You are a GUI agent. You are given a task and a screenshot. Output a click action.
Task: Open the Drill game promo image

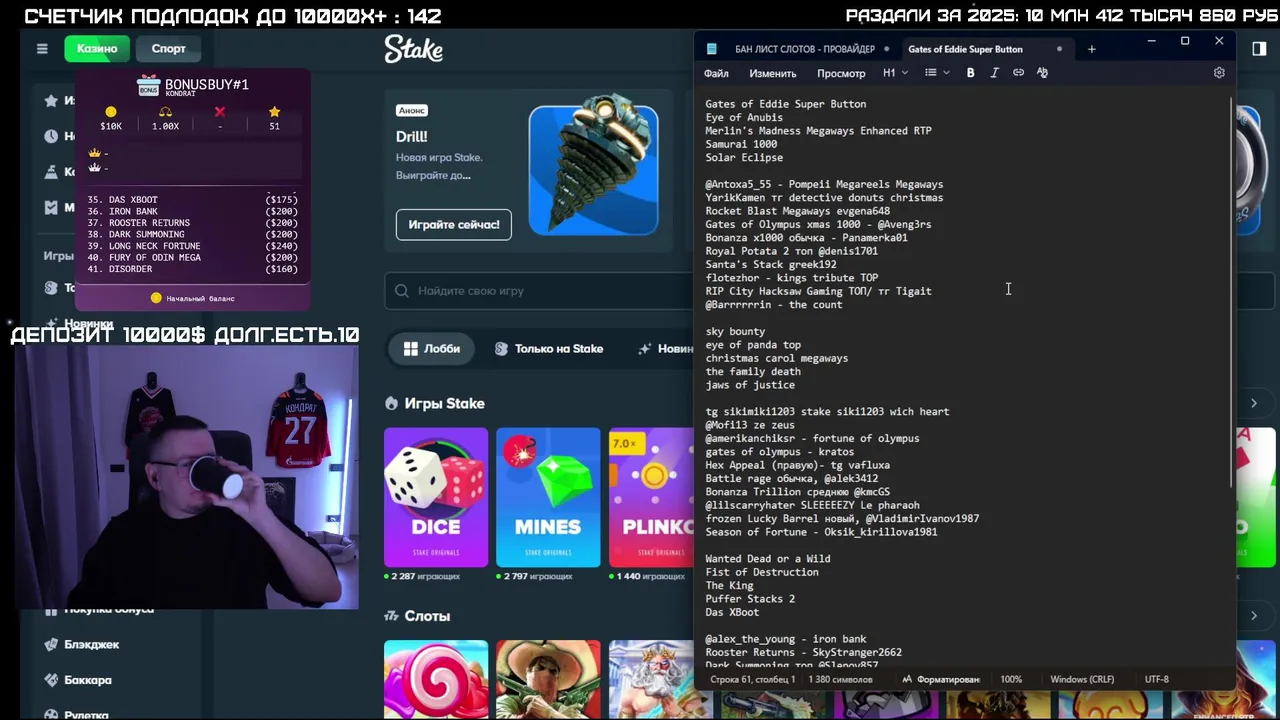coord(593,166)
